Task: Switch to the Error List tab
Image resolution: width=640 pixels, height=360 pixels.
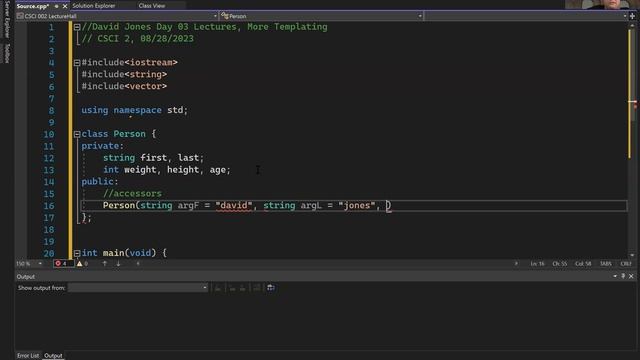Action: (x=28, y=356)
